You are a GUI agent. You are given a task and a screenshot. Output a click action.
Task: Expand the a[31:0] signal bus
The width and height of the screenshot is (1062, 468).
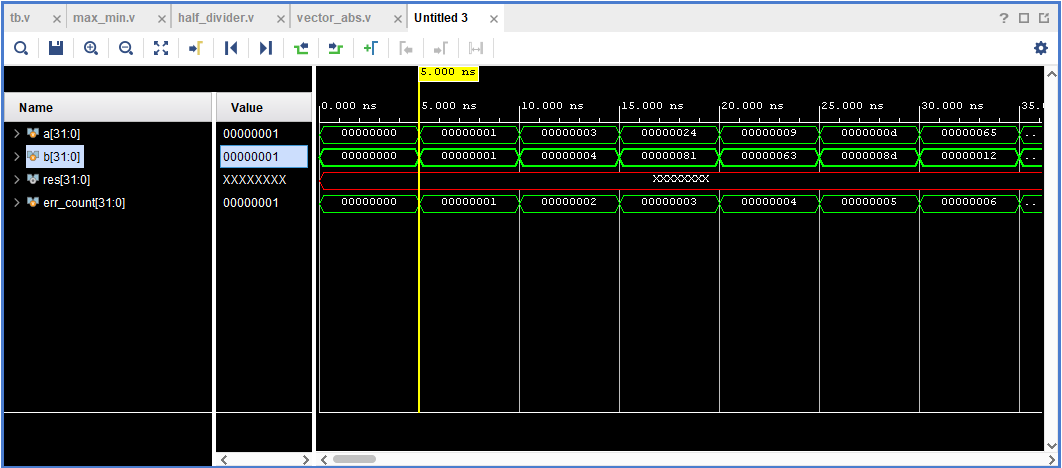16,133
